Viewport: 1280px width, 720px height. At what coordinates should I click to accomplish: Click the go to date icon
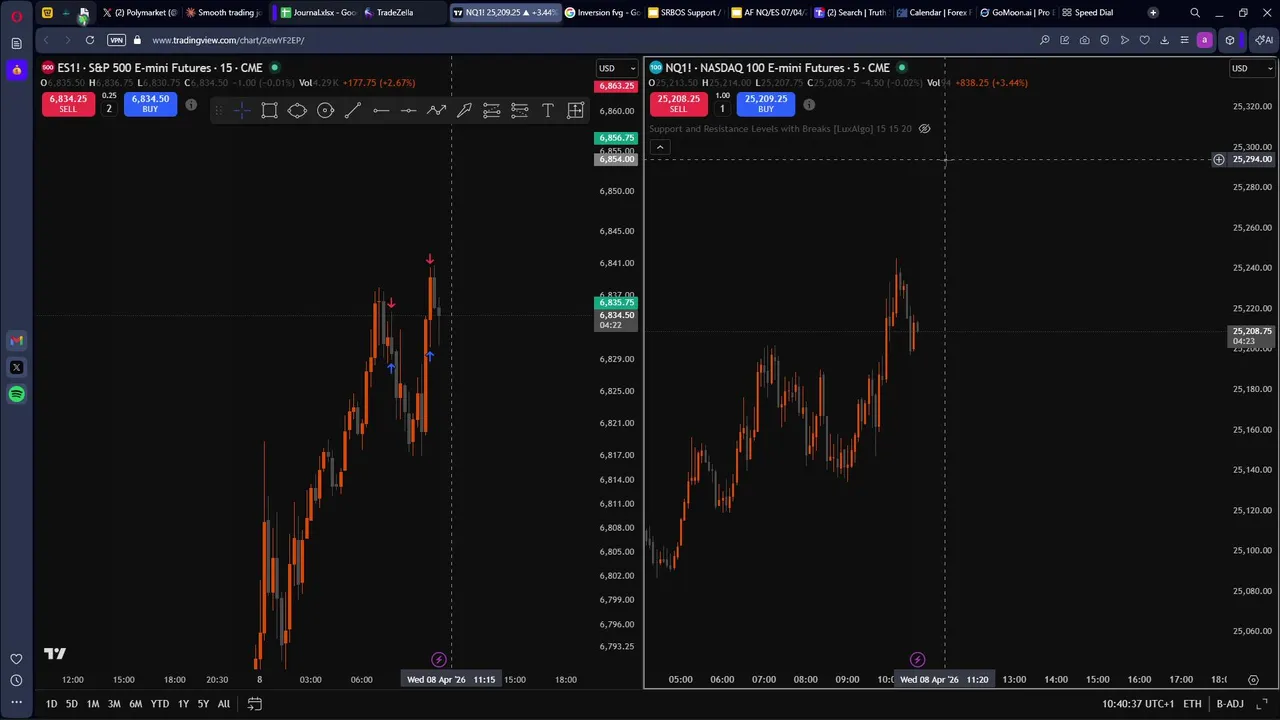coord(255,703)
